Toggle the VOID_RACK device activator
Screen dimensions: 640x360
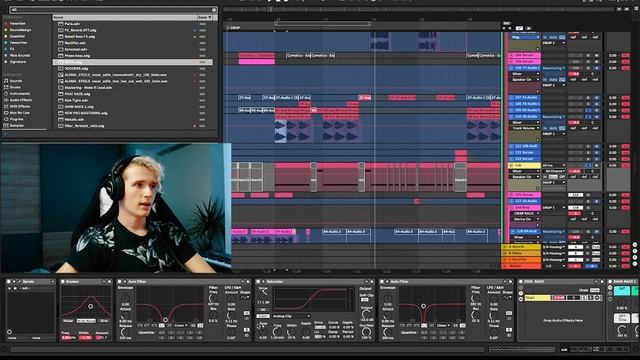click(x=521, y=282)
